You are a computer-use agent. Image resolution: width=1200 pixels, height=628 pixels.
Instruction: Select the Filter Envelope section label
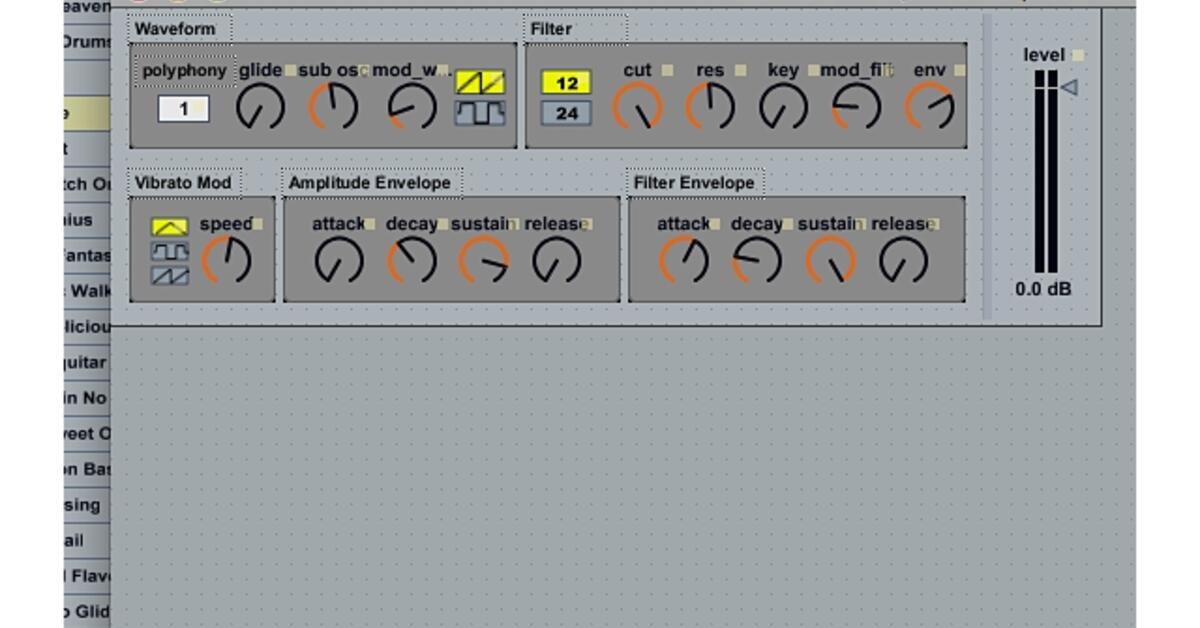[694, 183]
